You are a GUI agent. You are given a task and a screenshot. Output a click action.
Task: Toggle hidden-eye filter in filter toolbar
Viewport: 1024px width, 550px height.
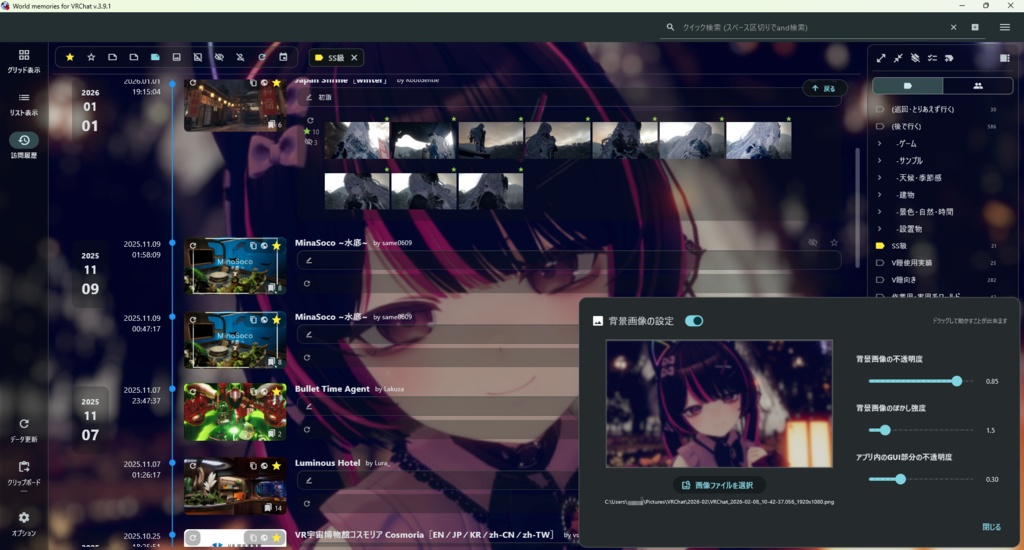click(219, 57)
